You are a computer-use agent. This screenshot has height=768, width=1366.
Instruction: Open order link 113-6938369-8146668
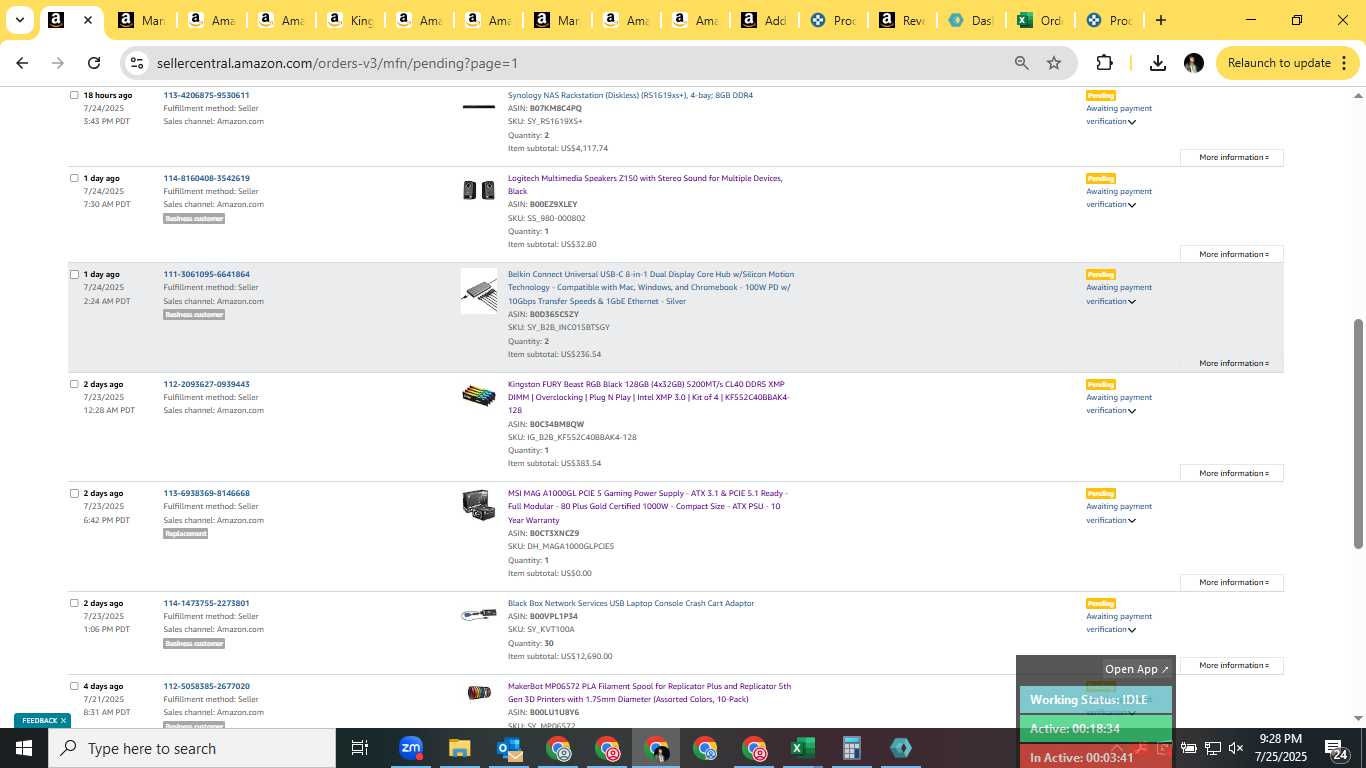pyautogui.click(x=206, y=493)
